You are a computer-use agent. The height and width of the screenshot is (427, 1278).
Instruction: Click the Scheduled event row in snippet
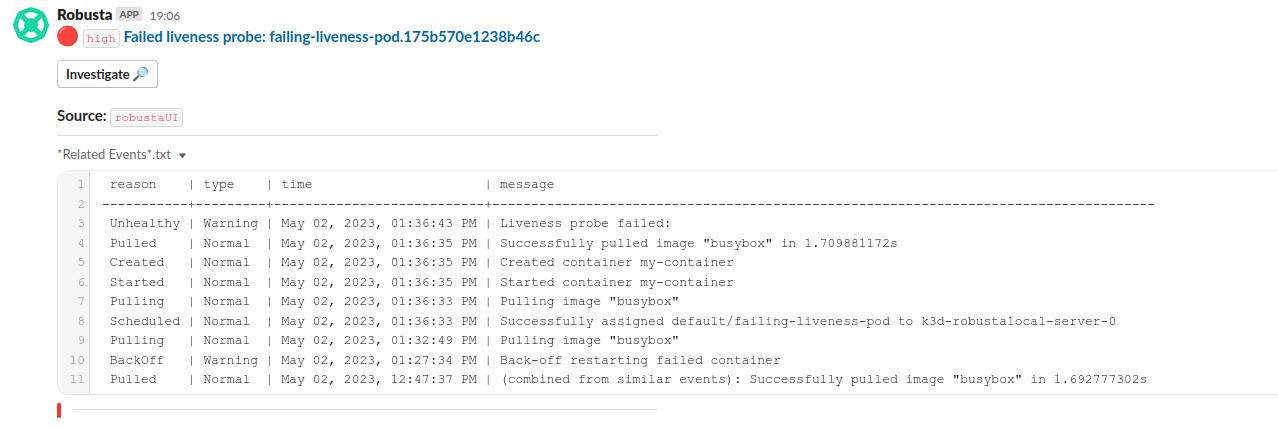(144, 321)
